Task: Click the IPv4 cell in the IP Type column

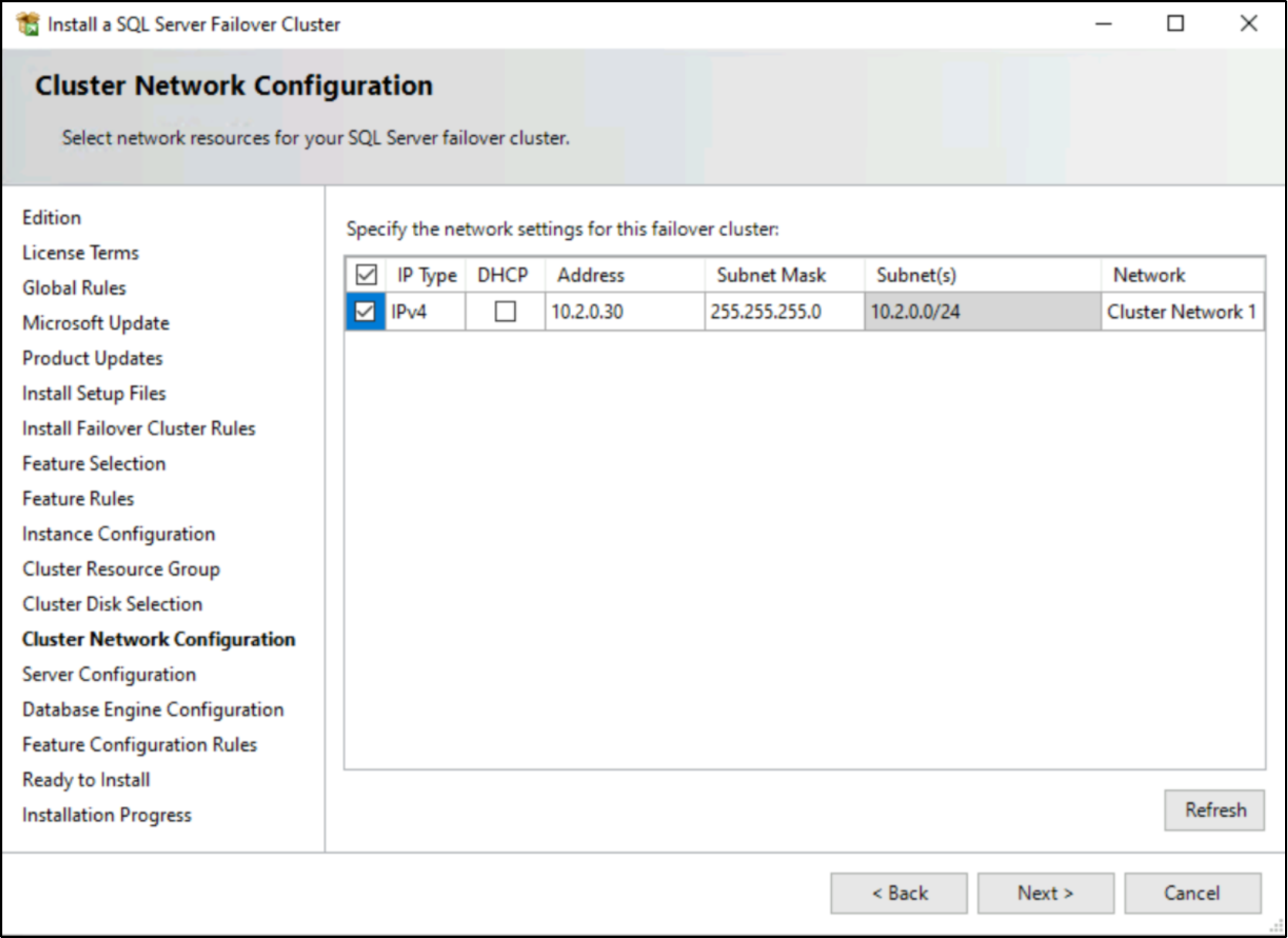Action: tap(425, 312)
